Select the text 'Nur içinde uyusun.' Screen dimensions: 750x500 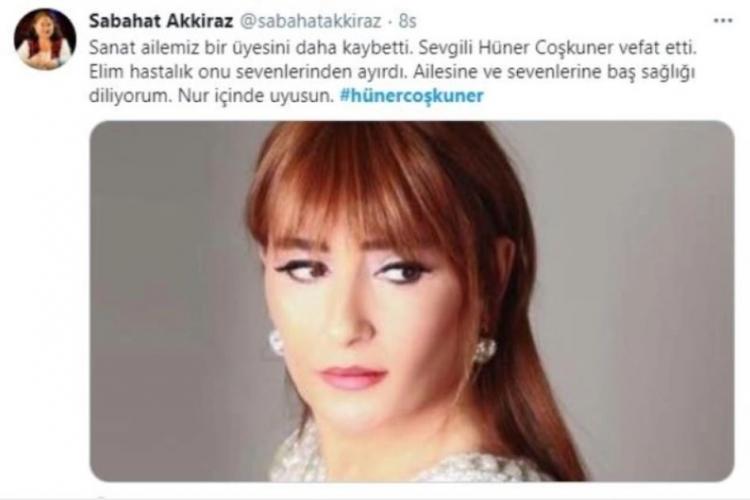(x=256, y=96)
